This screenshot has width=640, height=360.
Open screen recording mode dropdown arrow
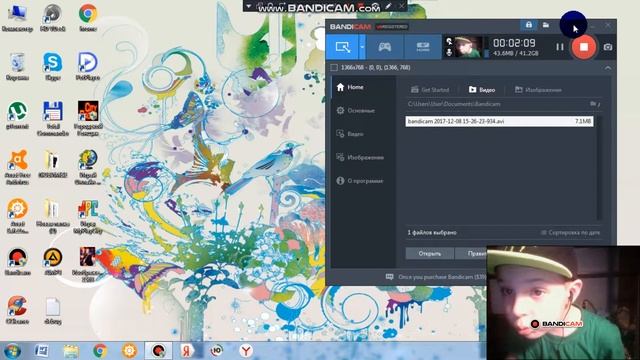(x=362, y=47)
